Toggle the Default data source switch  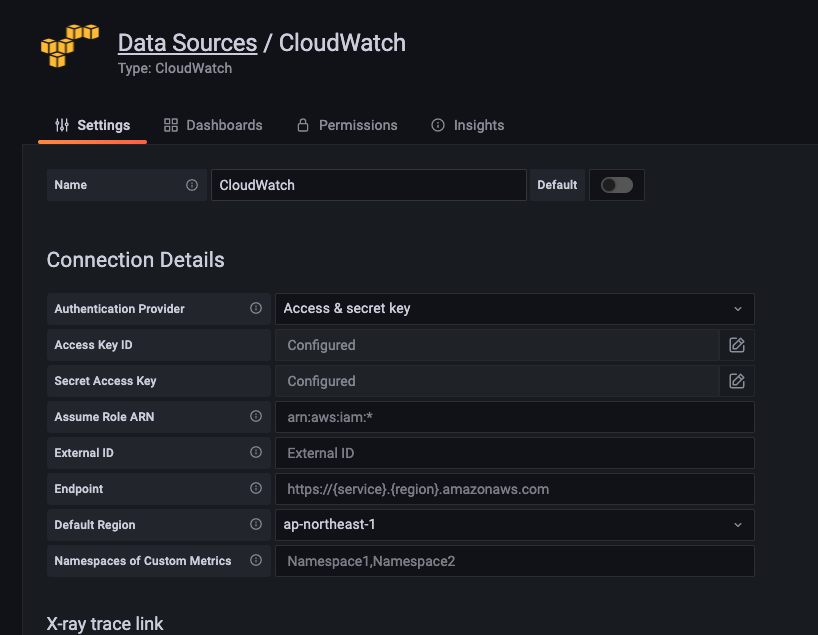point(617,185)
